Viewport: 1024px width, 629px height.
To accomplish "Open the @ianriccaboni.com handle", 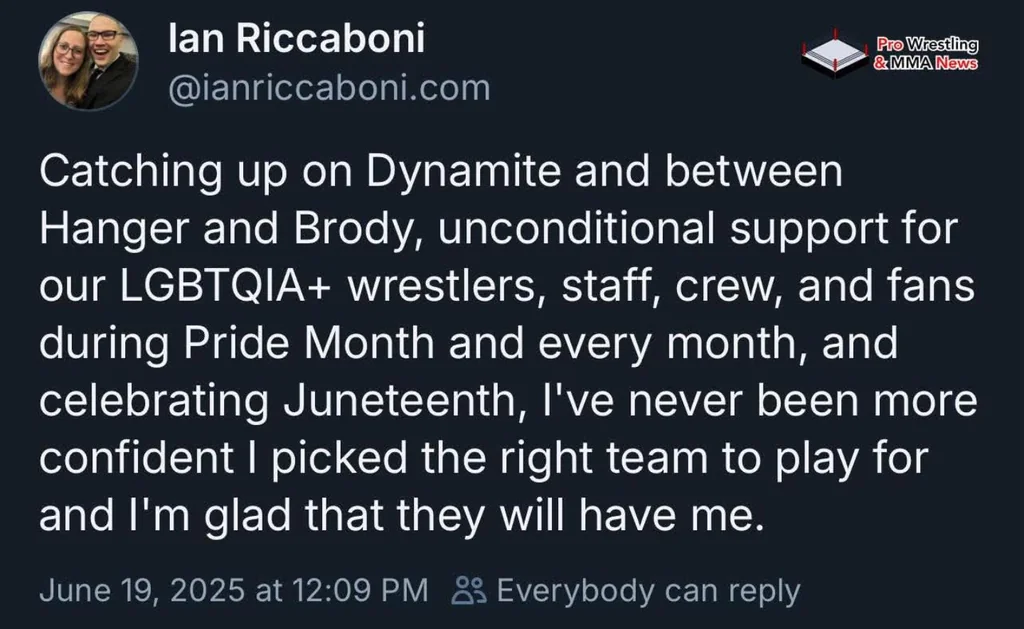I will [x=329, y=88].
